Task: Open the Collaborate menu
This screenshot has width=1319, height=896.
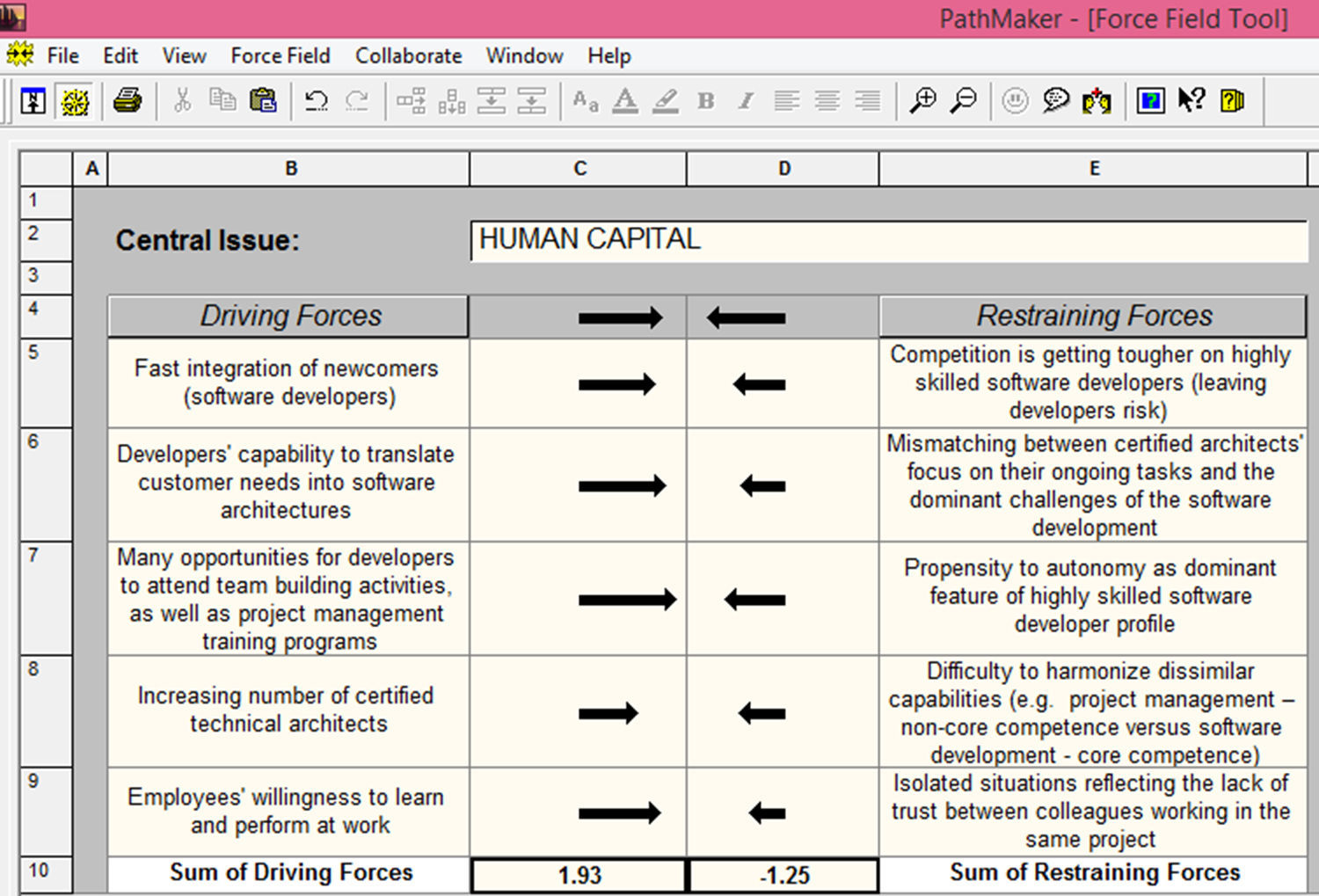Action: pyautogui.click(x=408, y=56)
